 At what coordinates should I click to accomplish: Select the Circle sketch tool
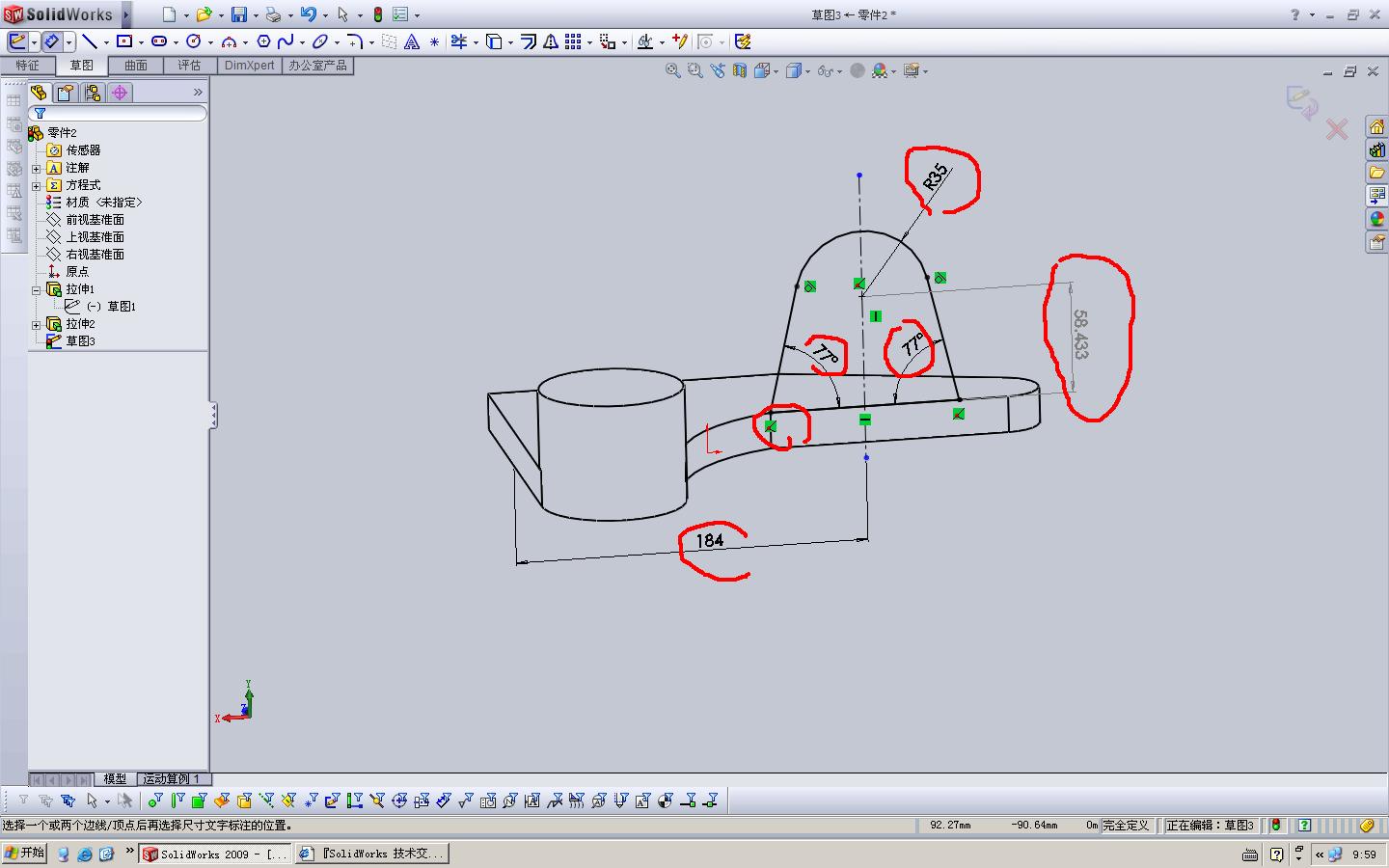pos(194,41)
